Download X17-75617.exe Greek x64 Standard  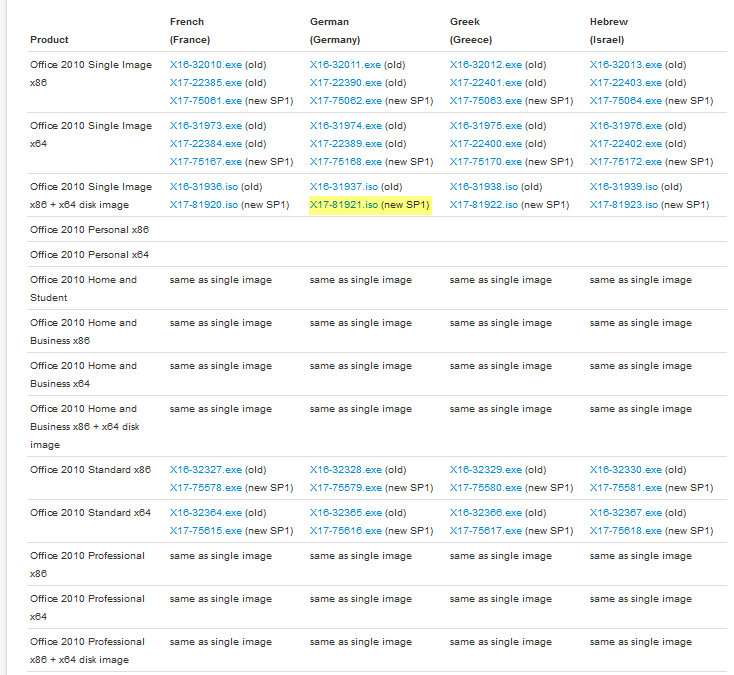tap(485, 531)
